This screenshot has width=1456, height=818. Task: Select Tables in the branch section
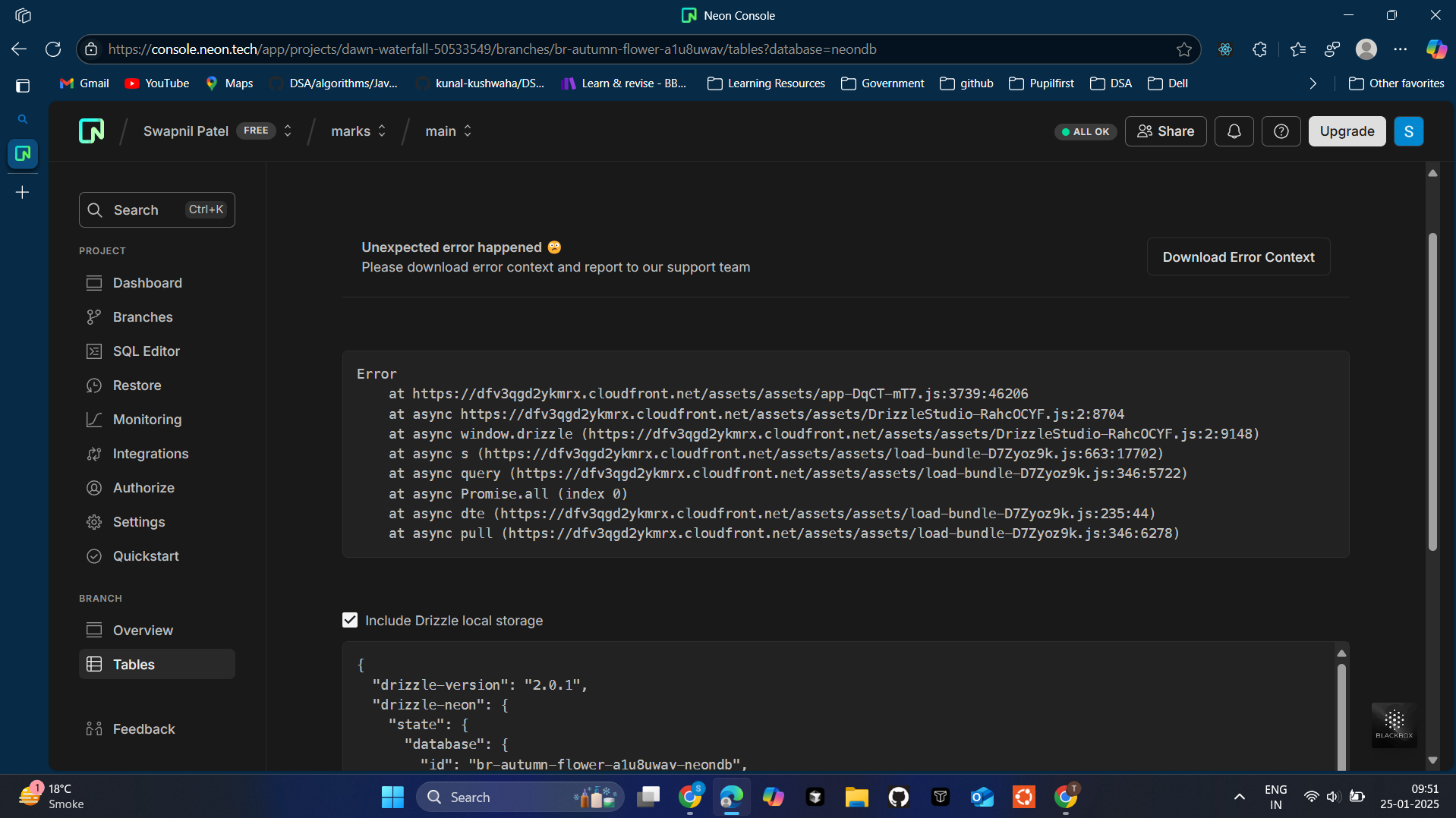(157, 665)
